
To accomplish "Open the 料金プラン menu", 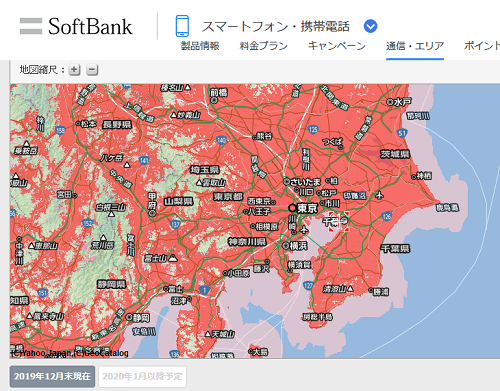I will point(263,46).
